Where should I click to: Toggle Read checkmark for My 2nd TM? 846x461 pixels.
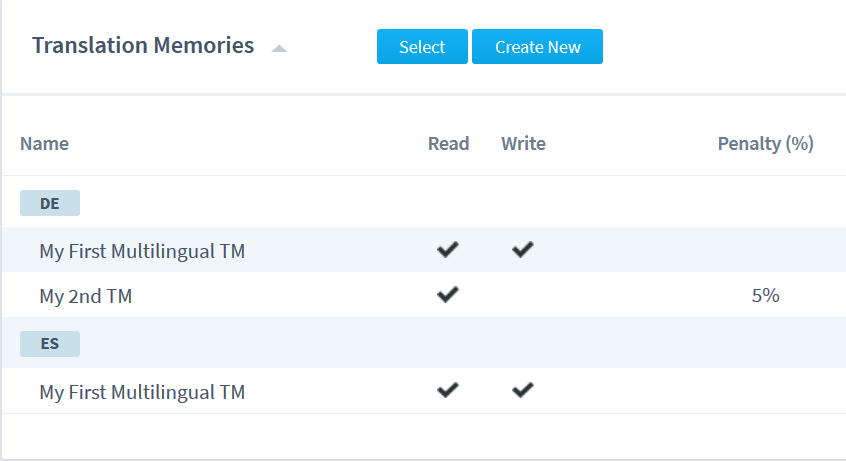(448, 295)
